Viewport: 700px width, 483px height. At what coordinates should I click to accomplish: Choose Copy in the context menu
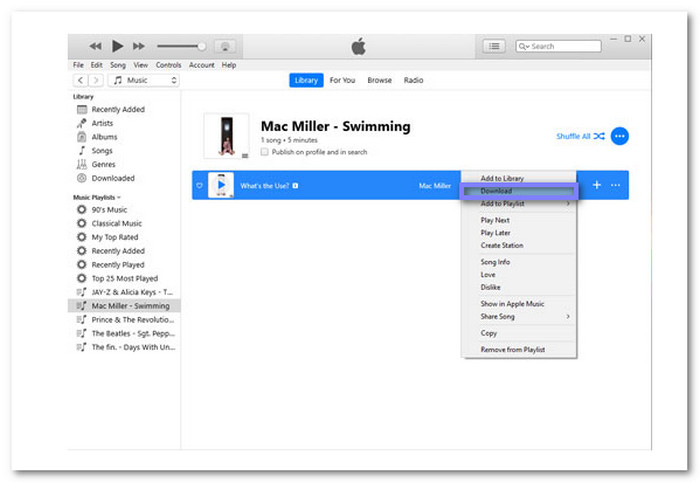(x=519, y=333)
